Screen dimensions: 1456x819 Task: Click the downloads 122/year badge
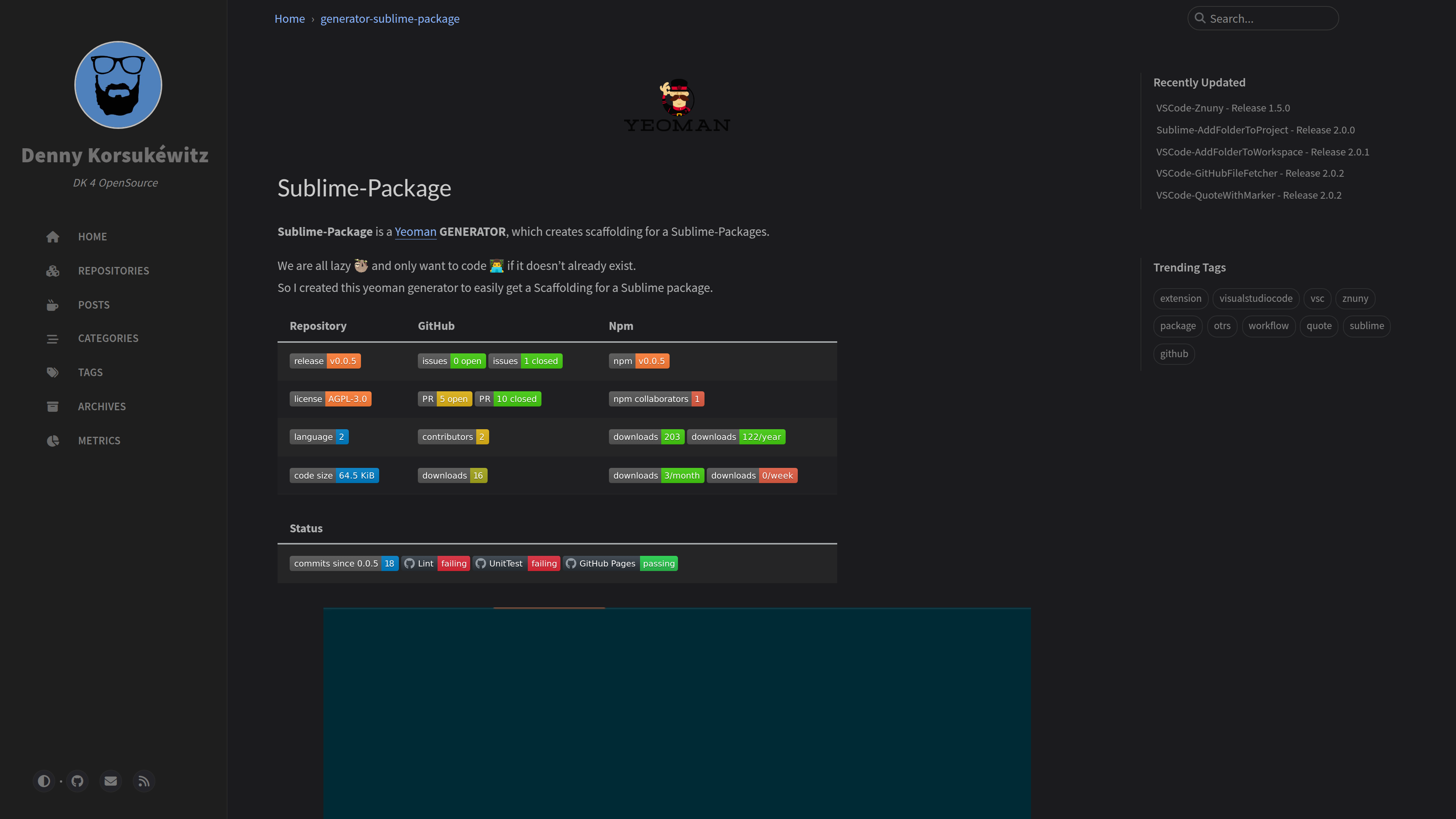736,437
